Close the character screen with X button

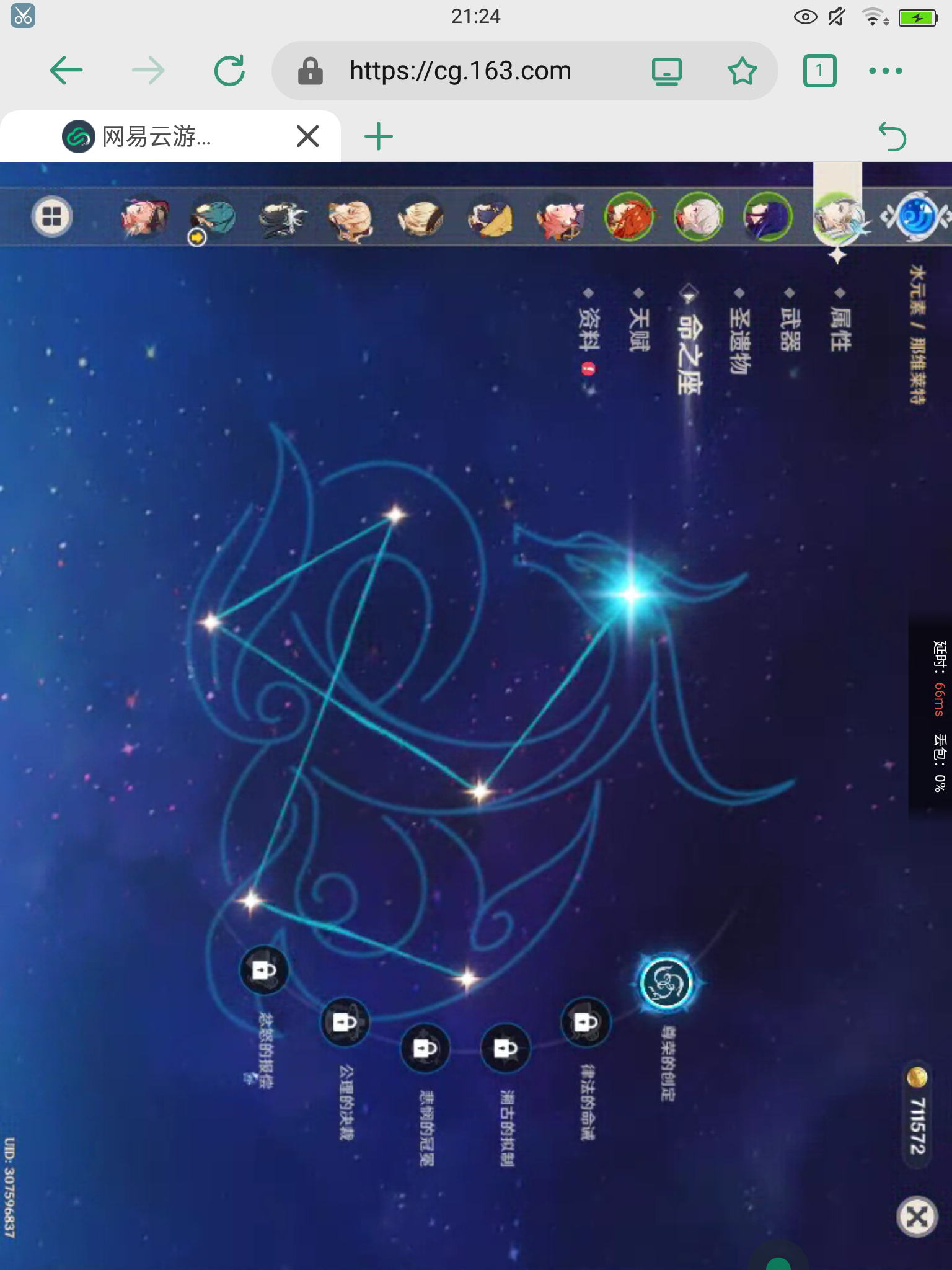tap(917, 1217)
